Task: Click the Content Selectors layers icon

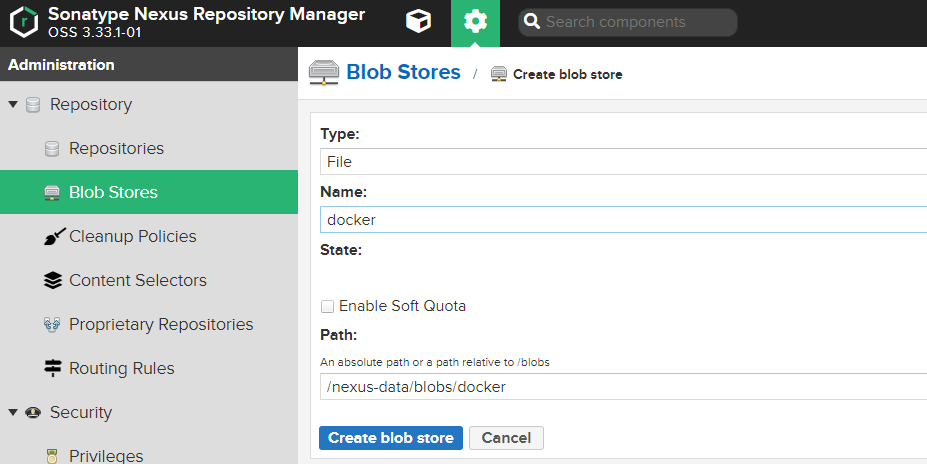Action: 53,280
